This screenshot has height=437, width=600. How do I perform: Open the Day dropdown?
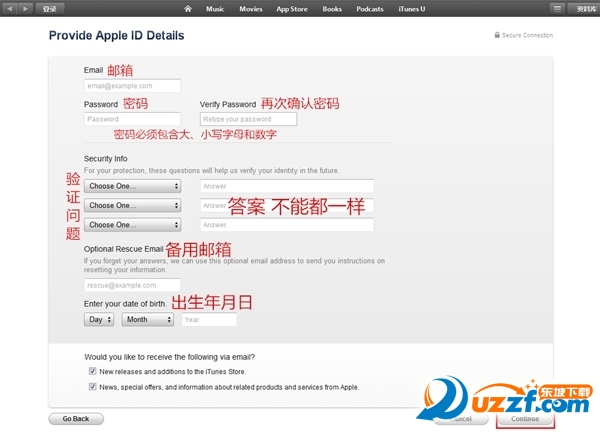tap(99, 320)
